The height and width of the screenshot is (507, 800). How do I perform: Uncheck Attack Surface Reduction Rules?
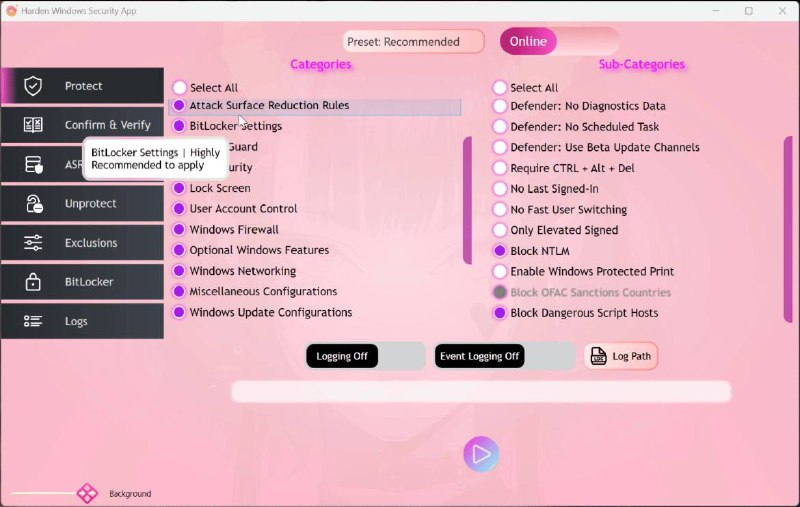179,106
